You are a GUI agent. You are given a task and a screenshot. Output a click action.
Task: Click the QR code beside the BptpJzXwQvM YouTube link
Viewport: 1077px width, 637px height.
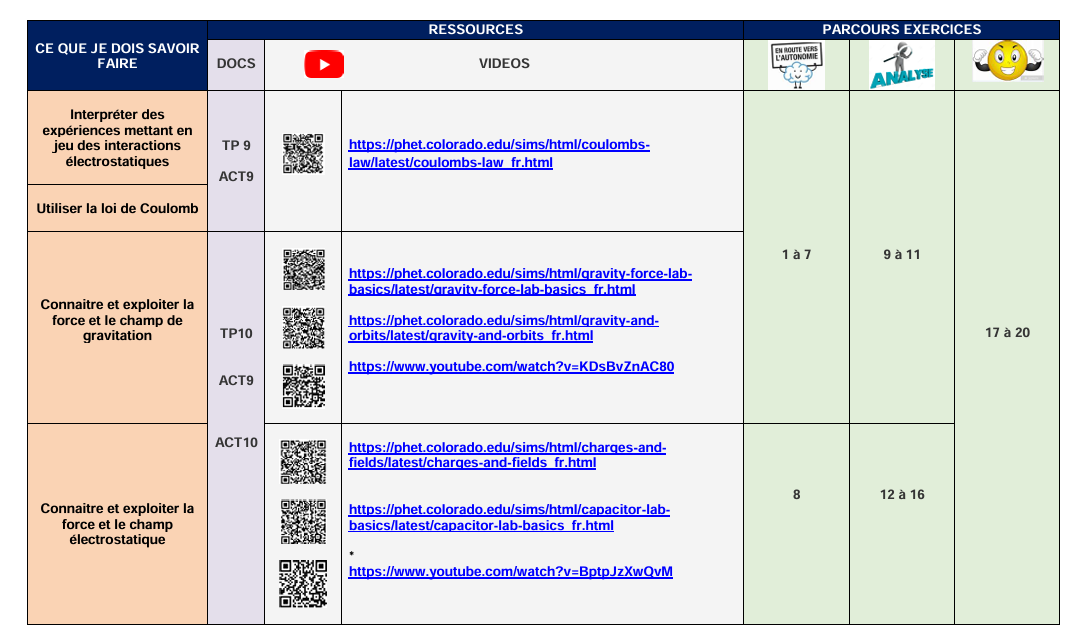pos(303,583)
